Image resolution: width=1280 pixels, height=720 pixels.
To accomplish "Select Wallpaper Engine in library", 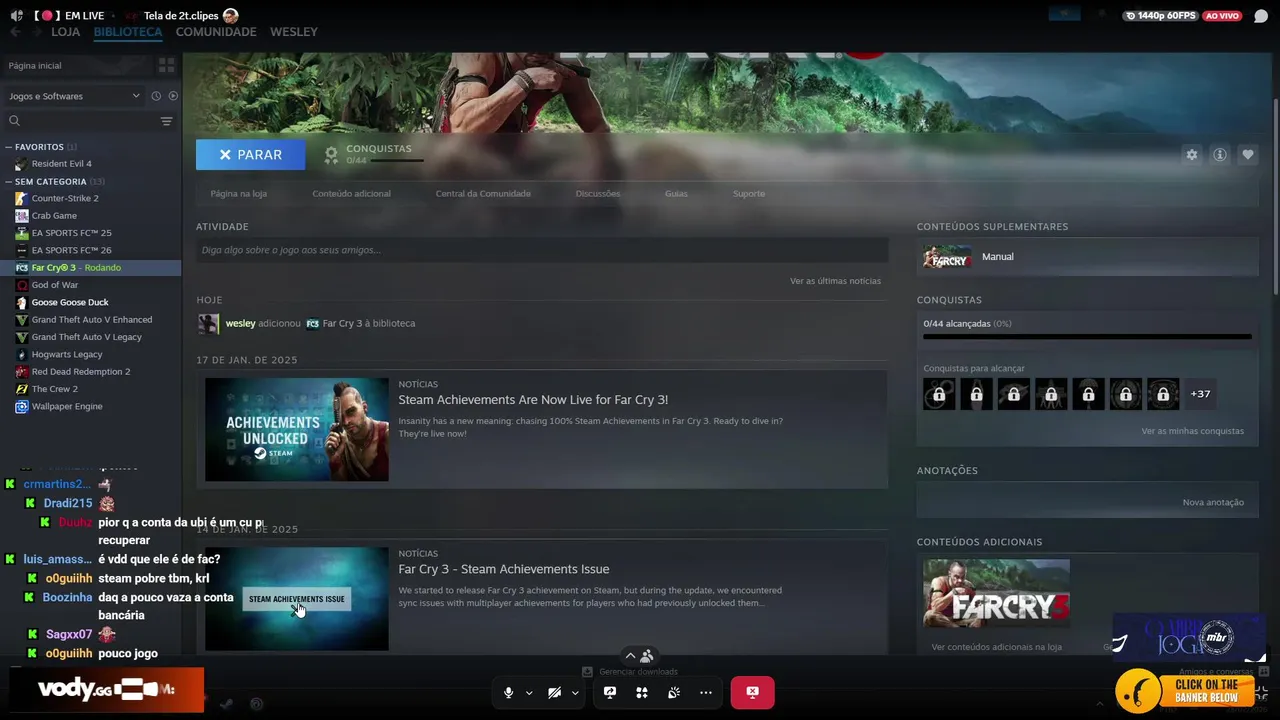I will click(x=67, y=406).
